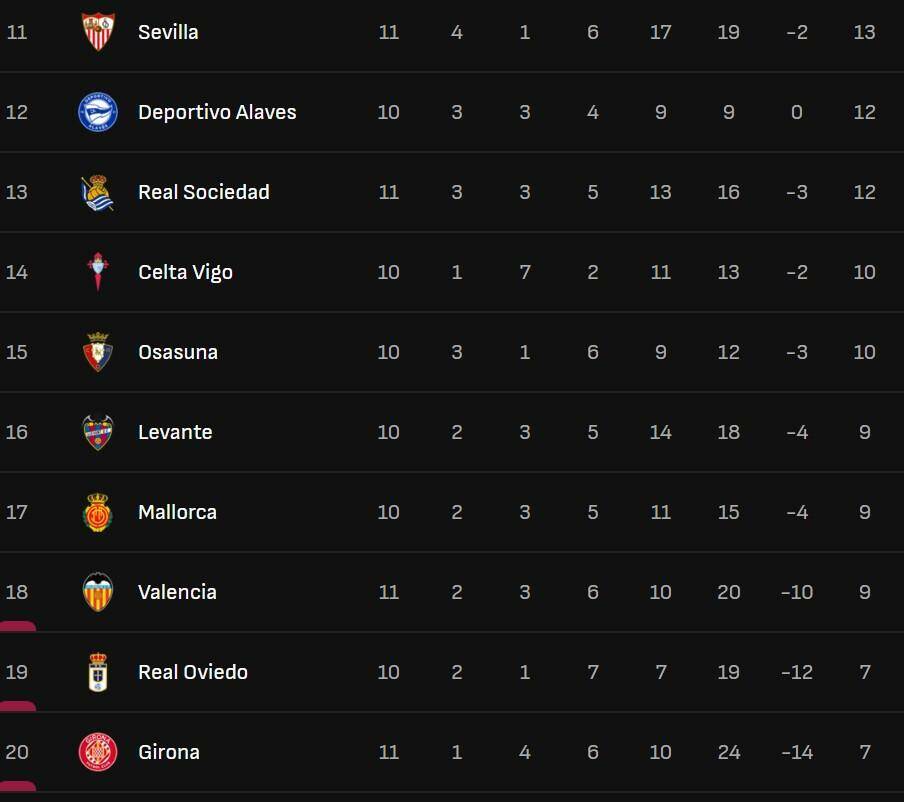Viewport: 904px width, 802px height.
Task: Open the Real Sociedad name link
Action: coord(204,192)
